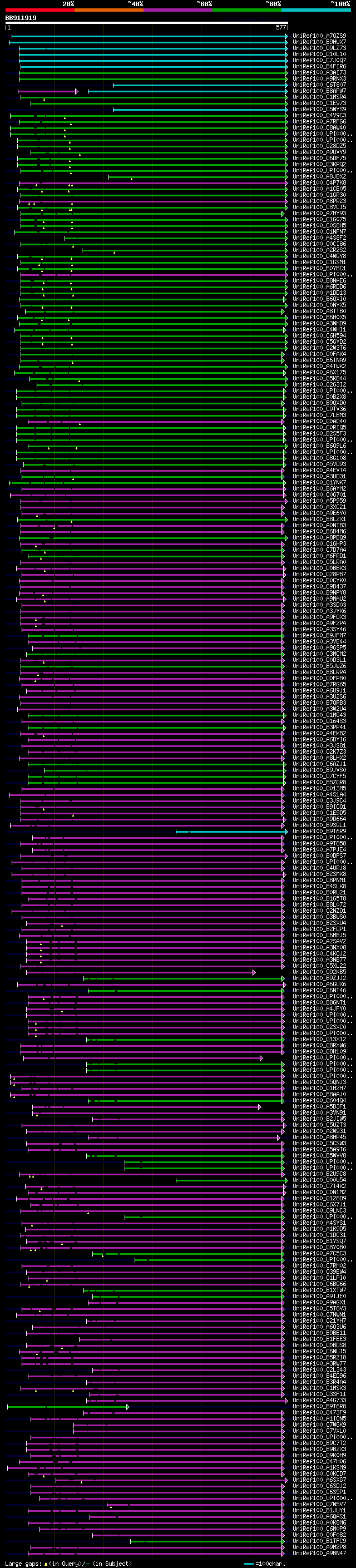Select the UniRef100_Q1GHP3 label
This screenshot has width=356, height=1568.
coord(319,543)
